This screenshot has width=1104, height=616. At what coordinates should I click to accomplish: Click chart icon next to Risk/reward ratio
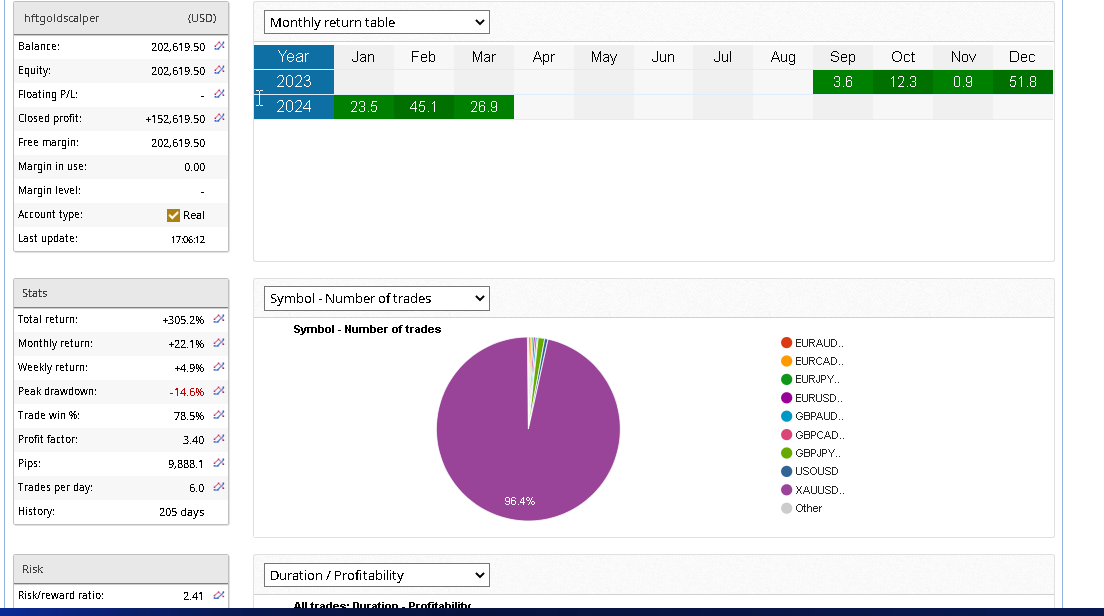tap(219, 596)
